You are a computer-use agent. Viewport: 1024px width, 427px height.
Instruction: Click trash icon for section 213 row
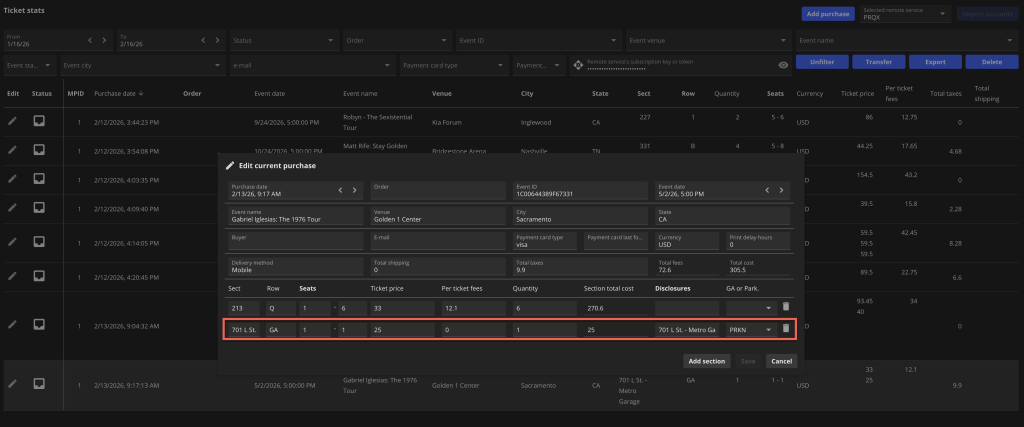[786, 306]
